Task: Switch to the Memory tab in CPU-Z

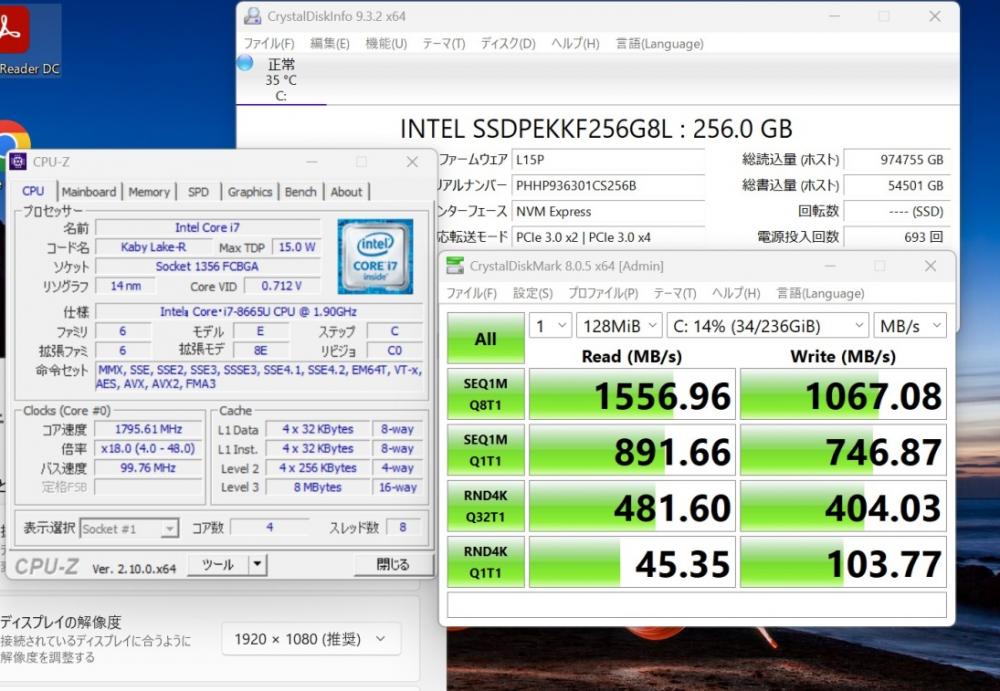Action: coord(149,192)
